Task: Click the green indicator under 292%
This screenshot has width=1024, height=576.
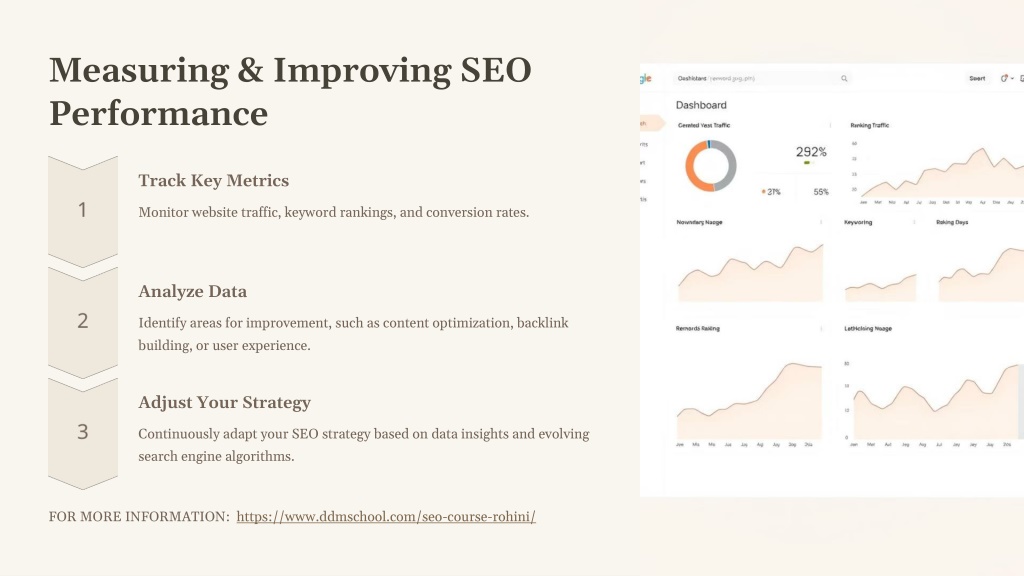Action: pos(807,163)
